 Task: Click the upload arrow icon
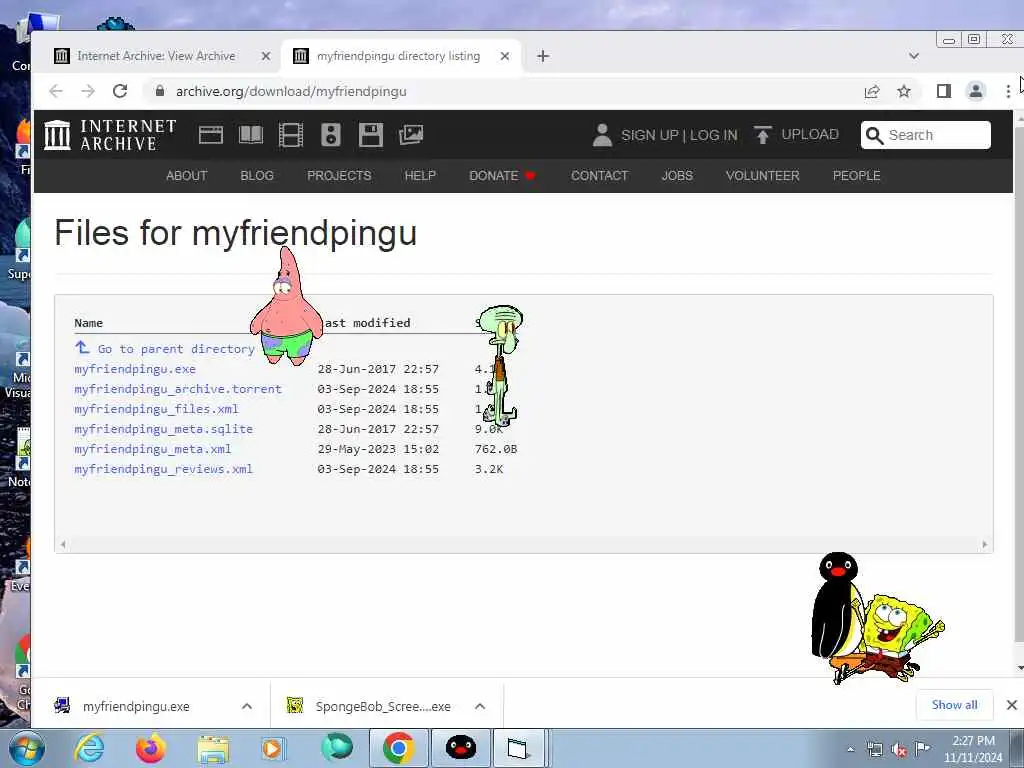(762, 135)
